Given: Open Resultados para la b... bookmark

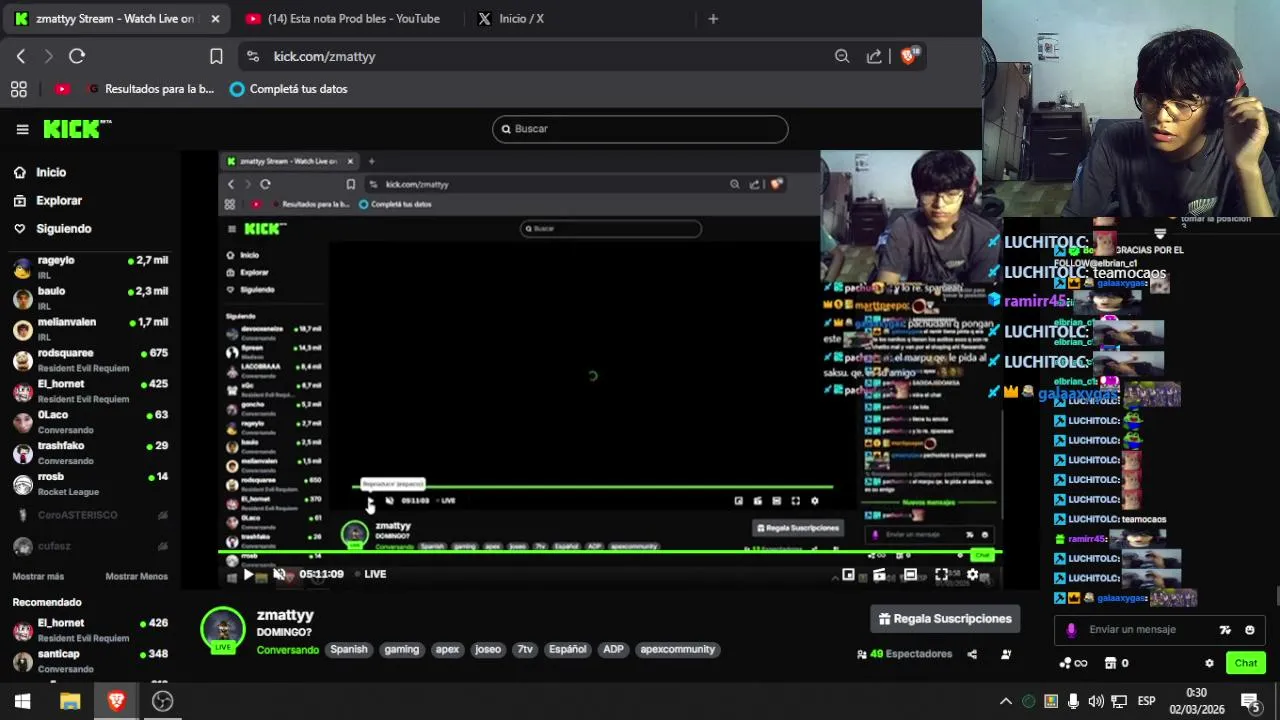Looking at the screenshot, I should tap(151, 89).
